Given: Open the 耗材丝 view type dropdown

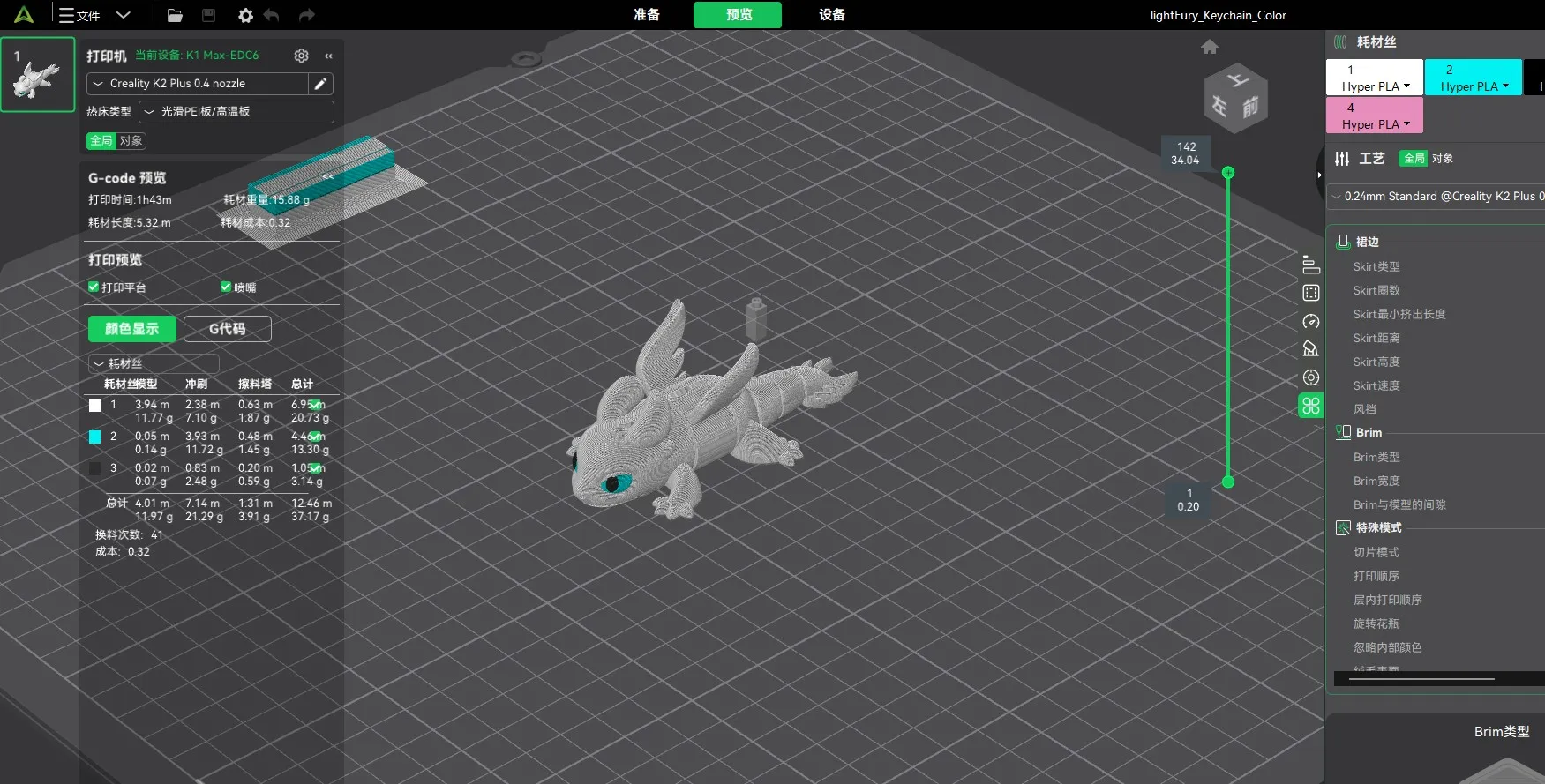Looking at the screenshot, I should 154,363.
